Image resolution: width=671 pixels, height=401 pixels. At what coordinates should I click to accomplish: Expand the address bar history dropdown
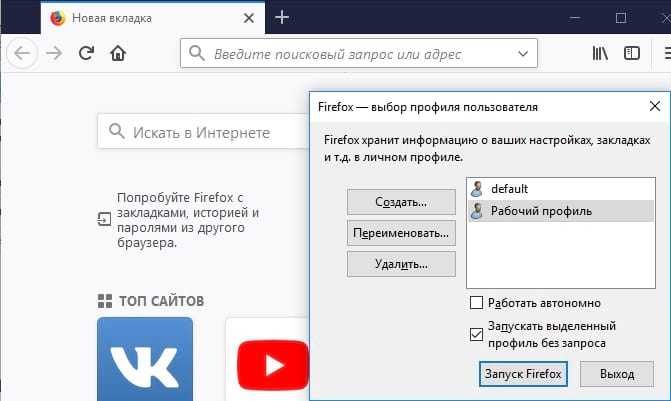coord(523,54)
